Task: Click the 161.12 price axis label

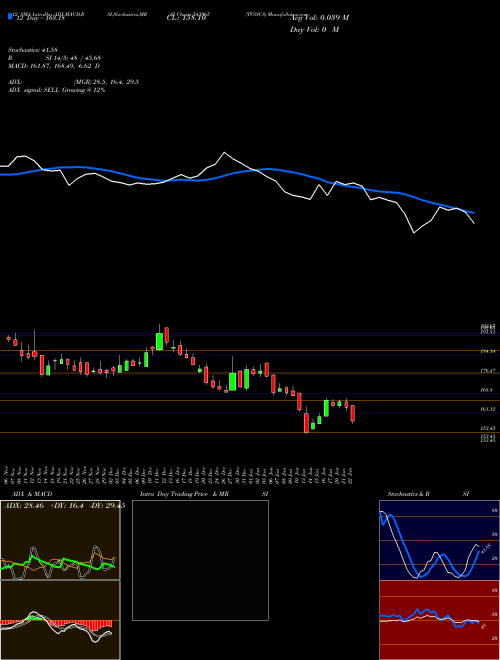Action: [487, 409]
